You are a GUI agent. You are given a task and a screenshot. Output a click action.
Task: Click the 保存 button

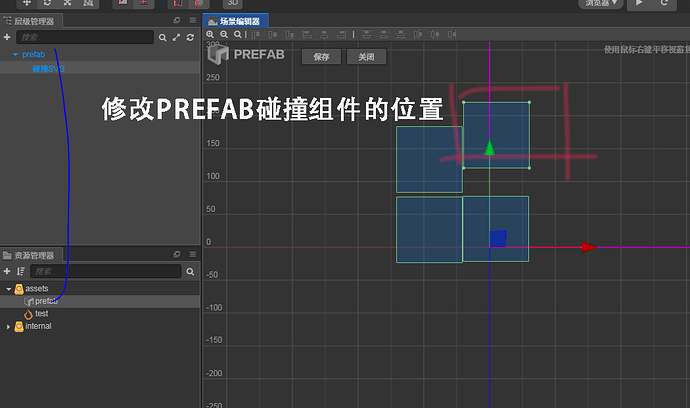[321, 57]
